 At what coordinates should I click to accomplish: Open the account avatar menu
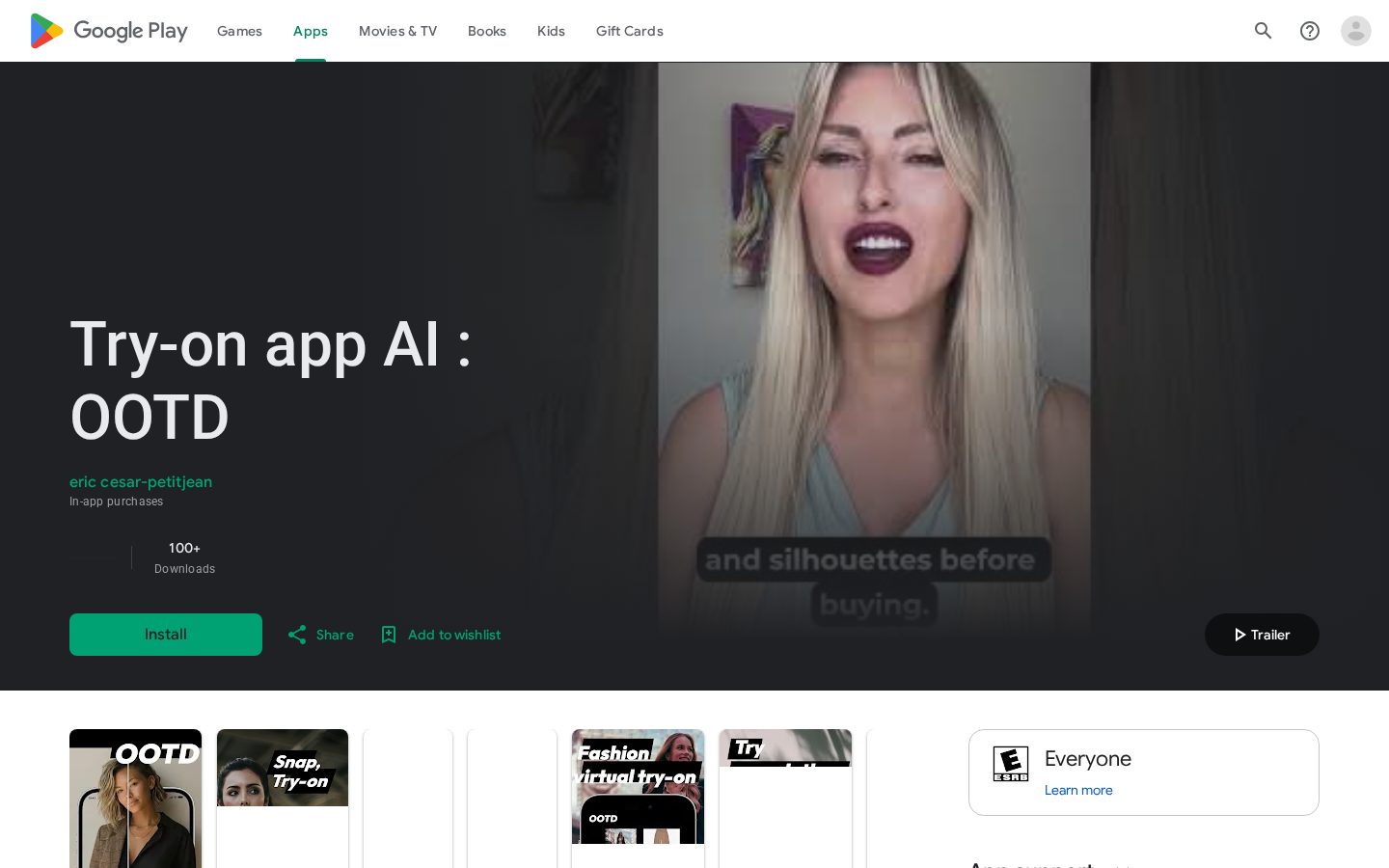pyautogui.click(x=1356, y=31)
